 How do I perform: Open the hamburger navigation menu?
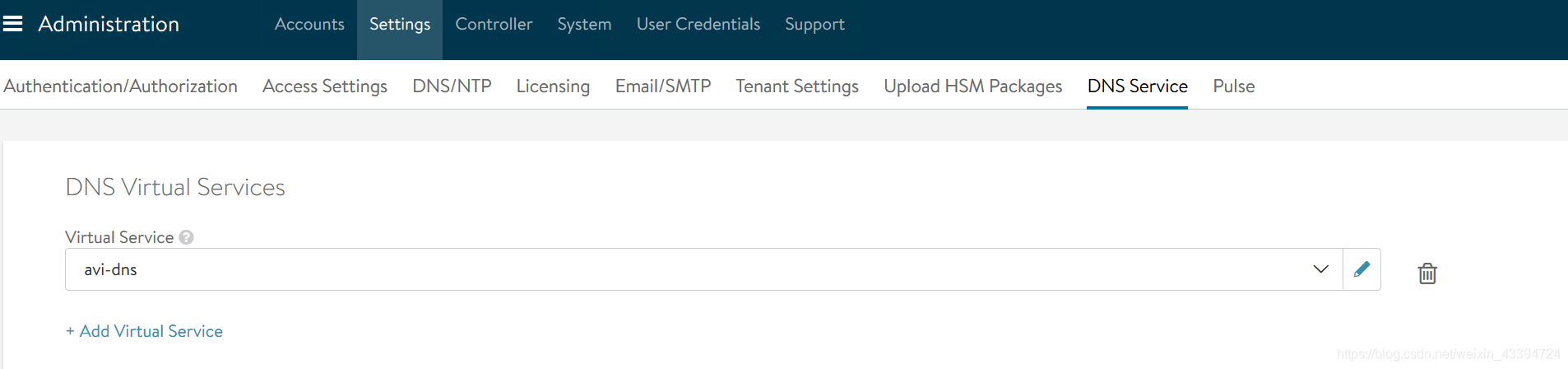(13, 24)
